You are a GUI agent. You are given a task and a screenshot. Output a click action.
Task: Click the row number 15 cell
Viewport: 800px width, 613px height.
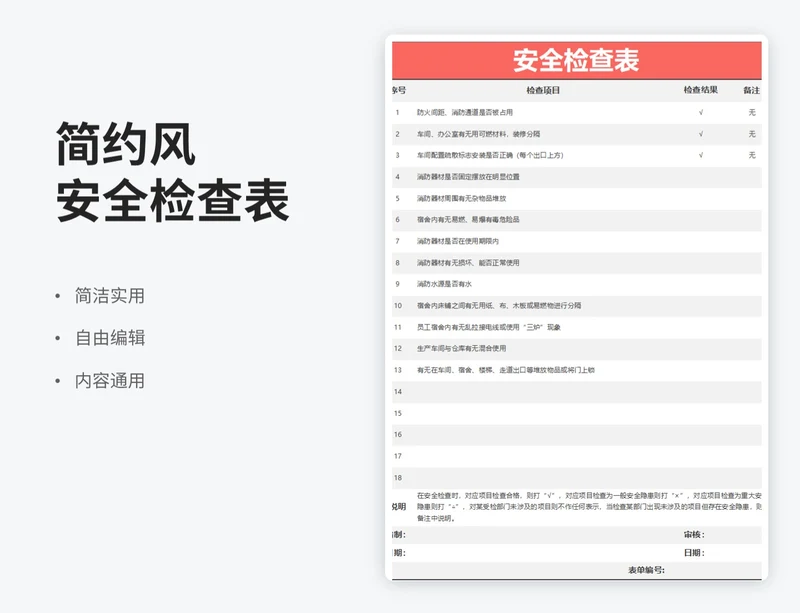point(398,413)
